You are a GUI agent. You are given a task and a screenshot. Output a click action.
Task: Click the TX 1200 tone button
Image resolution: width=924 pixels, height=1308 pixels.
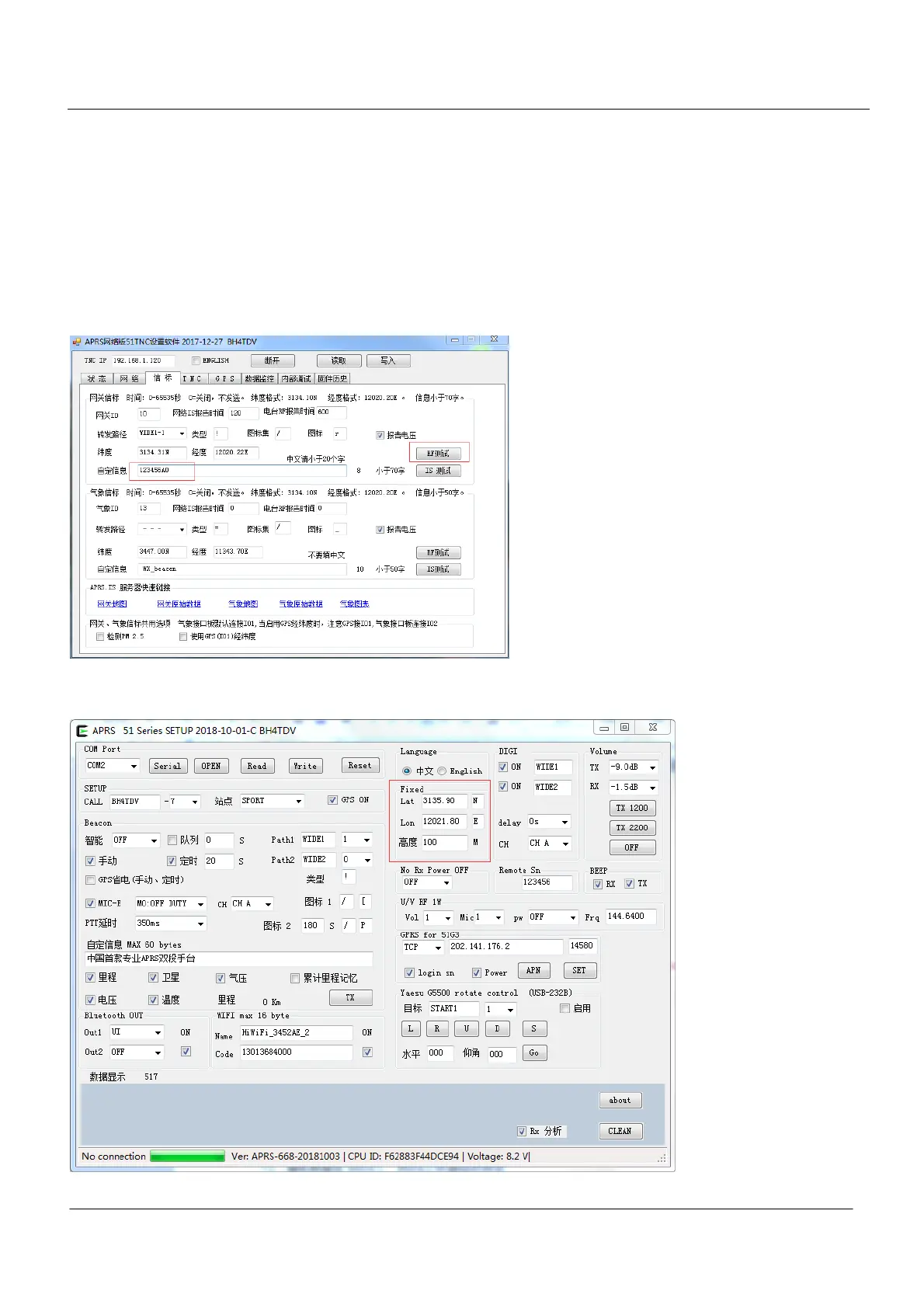[633, 808]
